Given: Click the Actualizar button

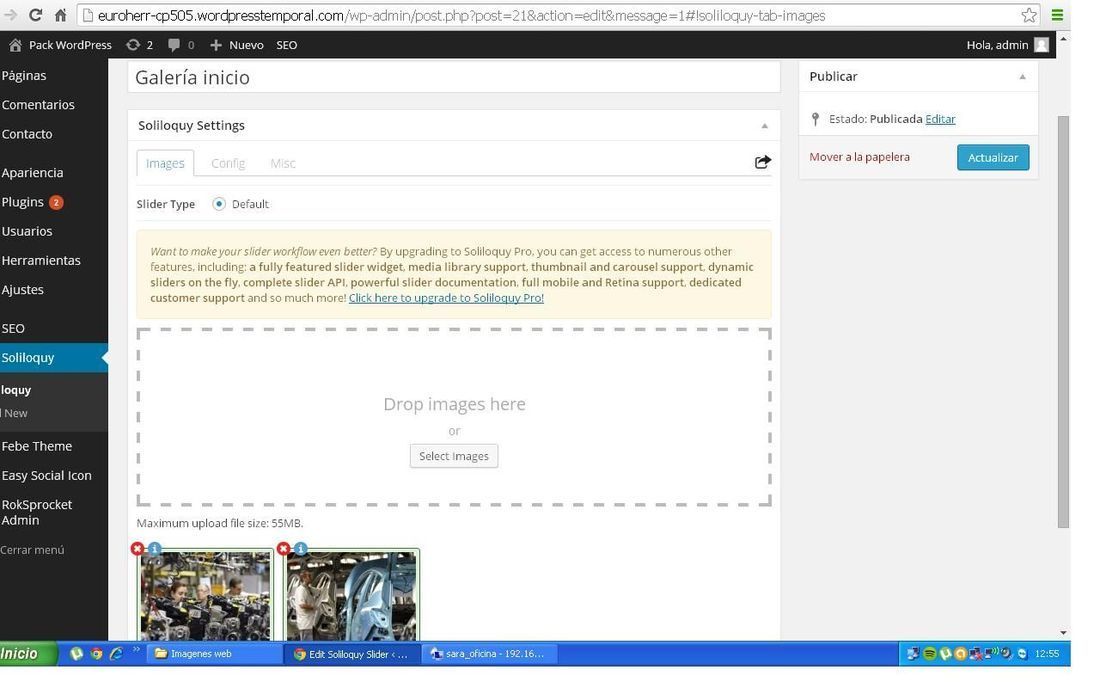Looking at the screenshot, I should click(x=993, y=158).
